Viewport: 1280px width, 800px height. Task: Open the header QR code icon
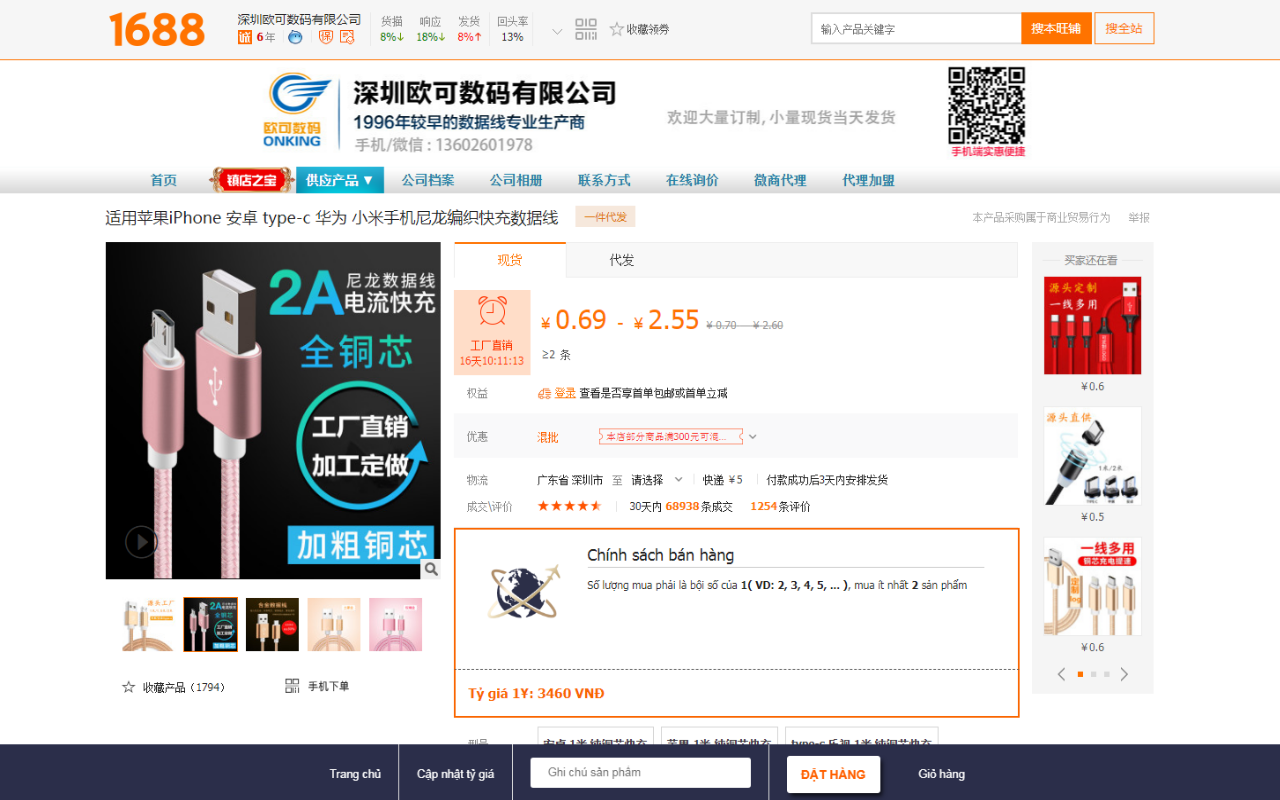pos(586,29)
